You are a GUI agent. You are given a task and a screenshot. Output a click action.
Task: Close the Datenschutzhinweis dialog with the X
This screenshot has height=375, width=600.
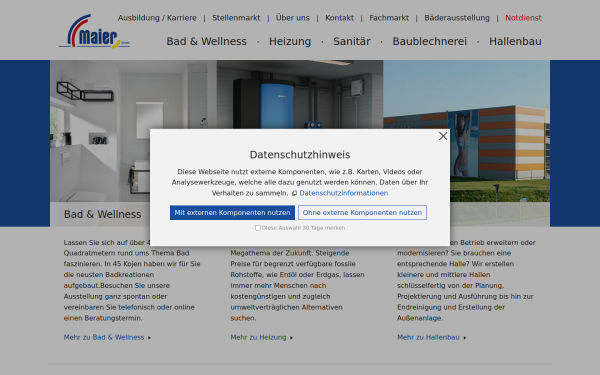click(443, 136)
